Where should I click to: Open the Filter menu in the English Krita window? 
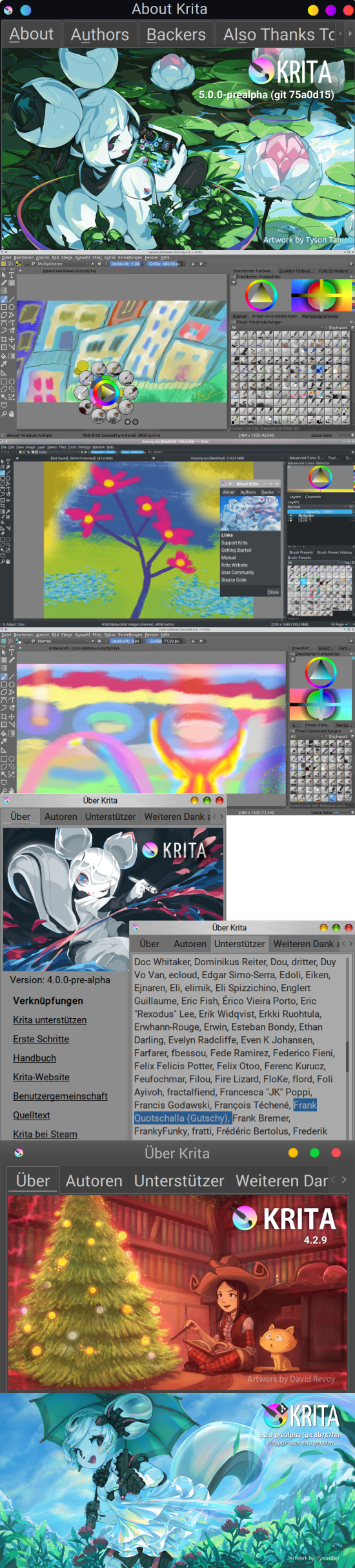(x=63, y=446)
